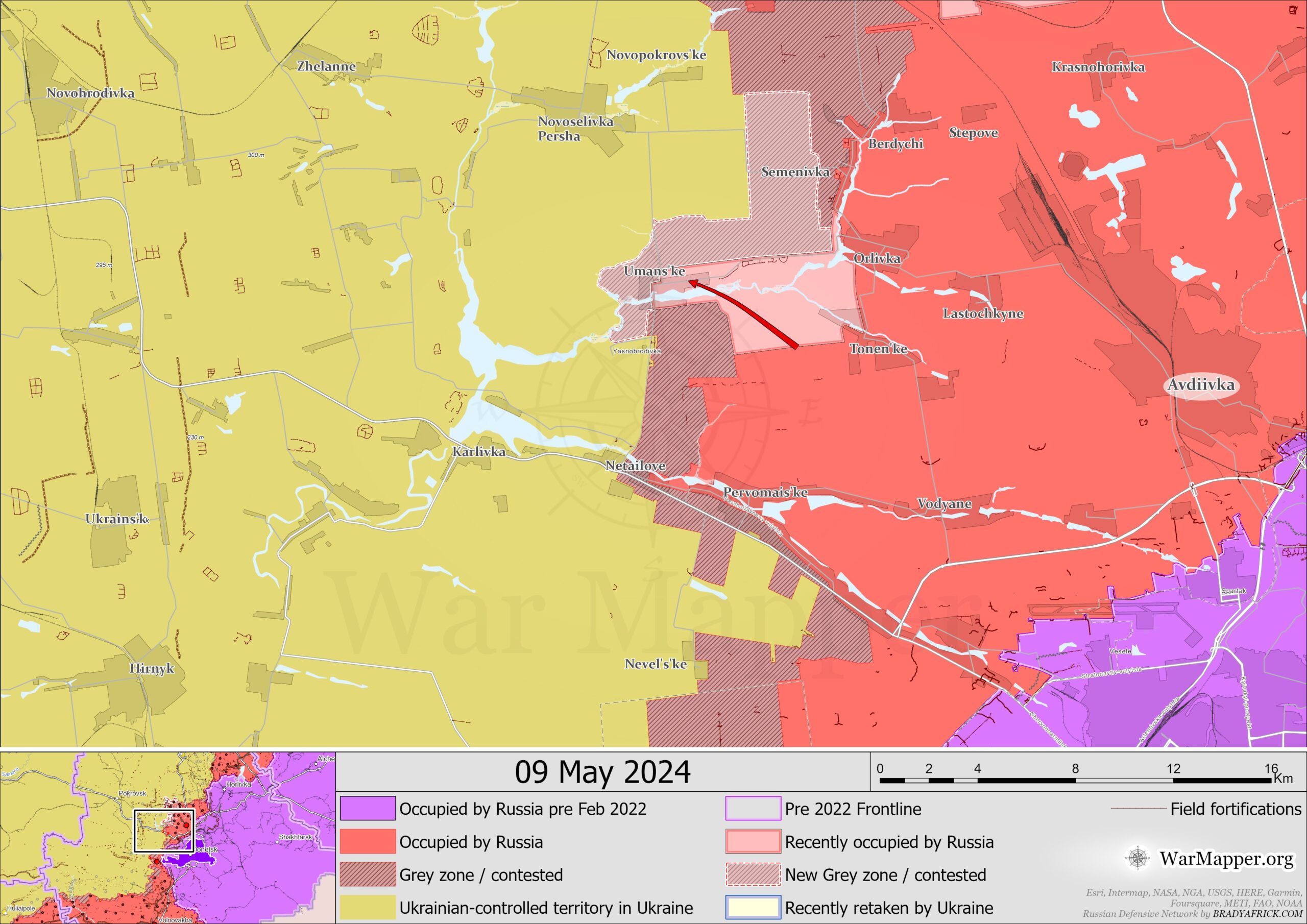This screenshot has height=924, width=1307.
Task: Open the WarMapper.org link text
Action: pos(1227,858)
